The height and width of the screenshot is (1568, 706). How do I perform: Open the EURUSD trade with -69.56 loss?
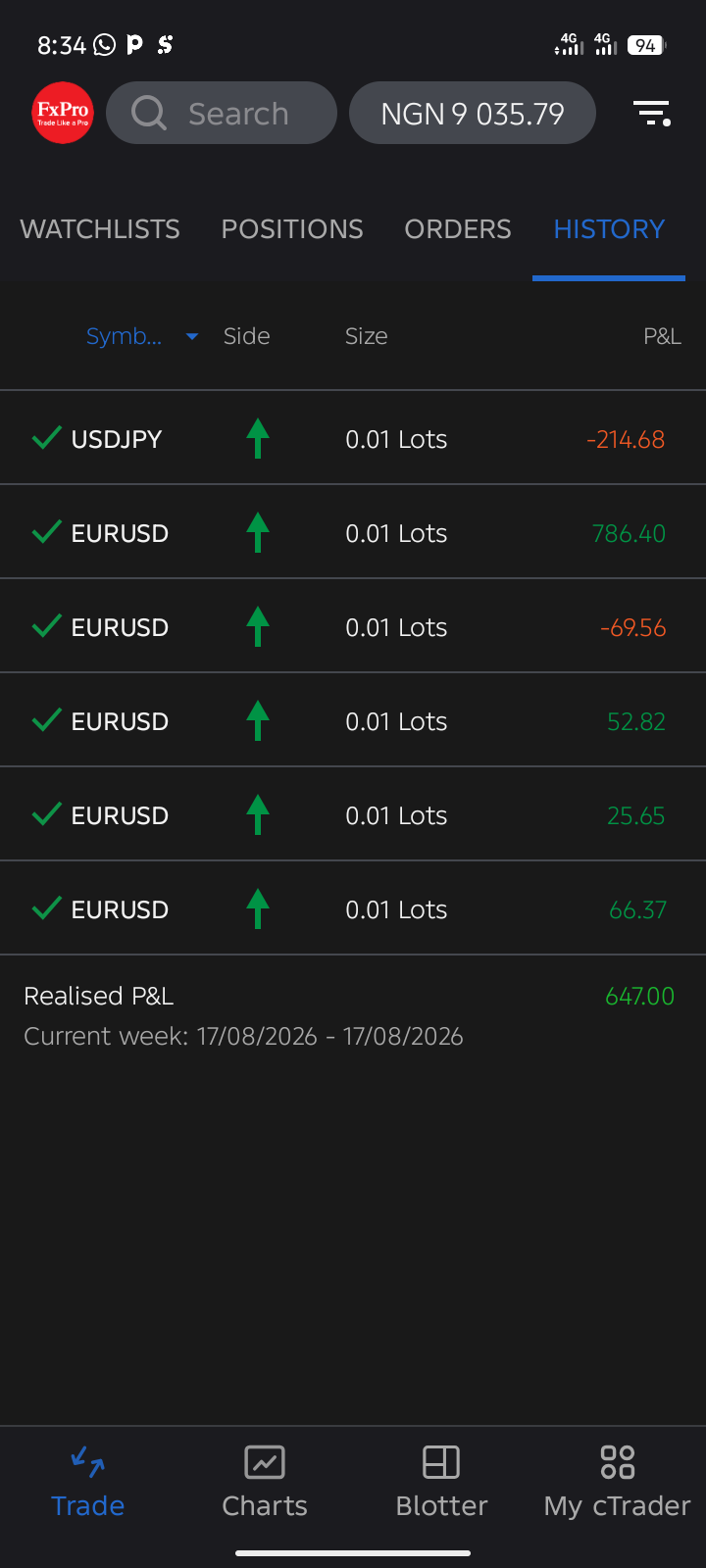tap(353, 626)
